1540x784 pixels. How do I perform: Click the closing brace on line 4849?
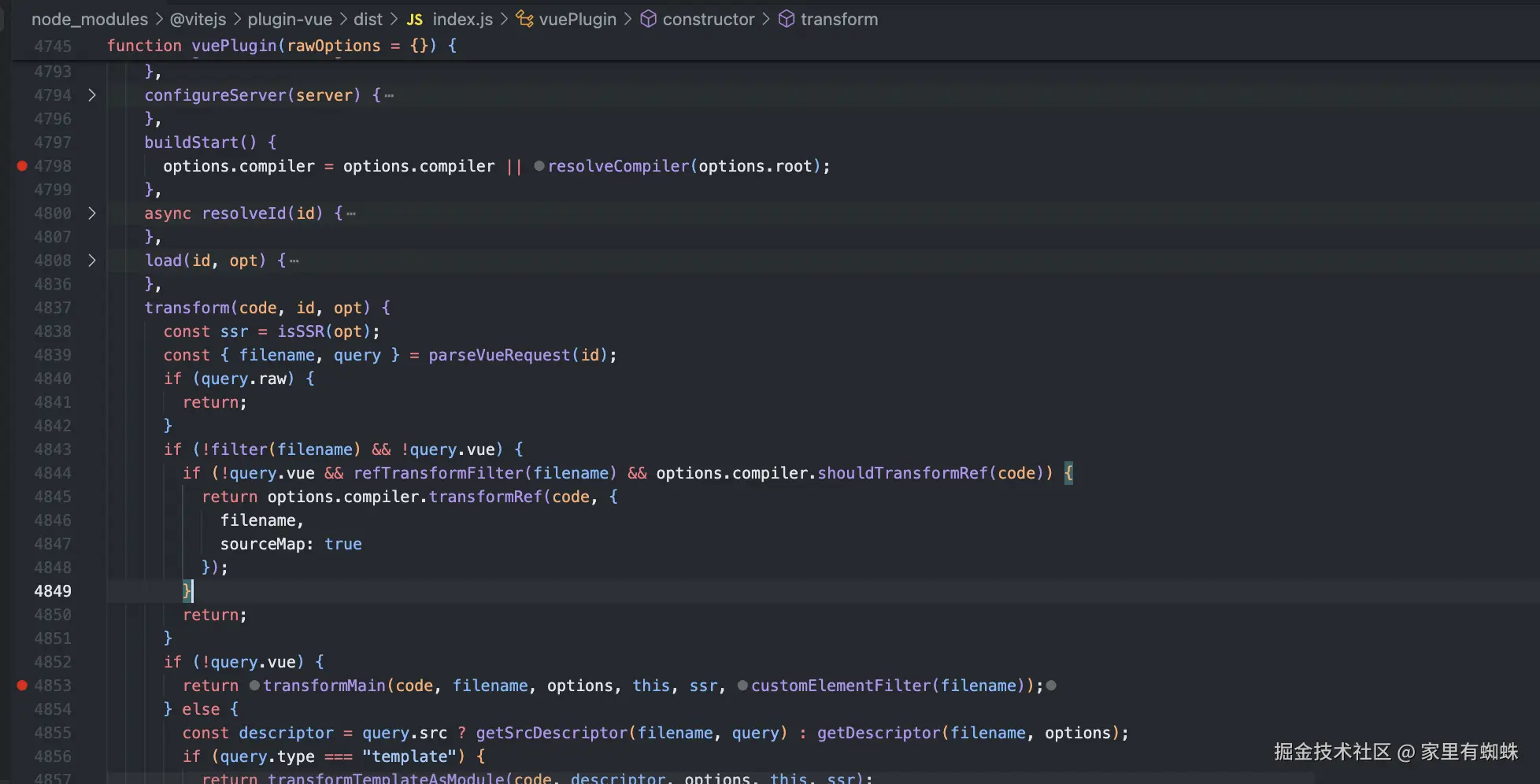[x=187, y=591]
